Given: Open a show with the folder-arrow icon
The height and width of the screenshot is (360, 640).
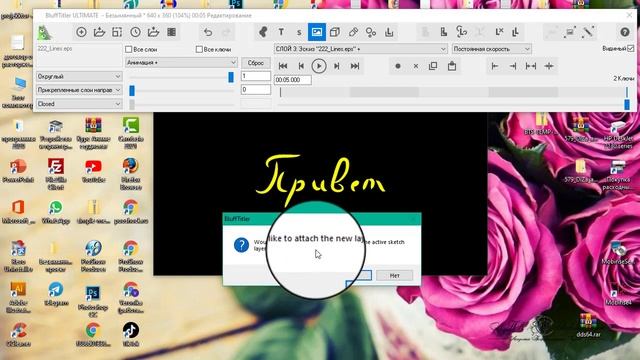Looking at the screenshot, I should click(99, 32).
